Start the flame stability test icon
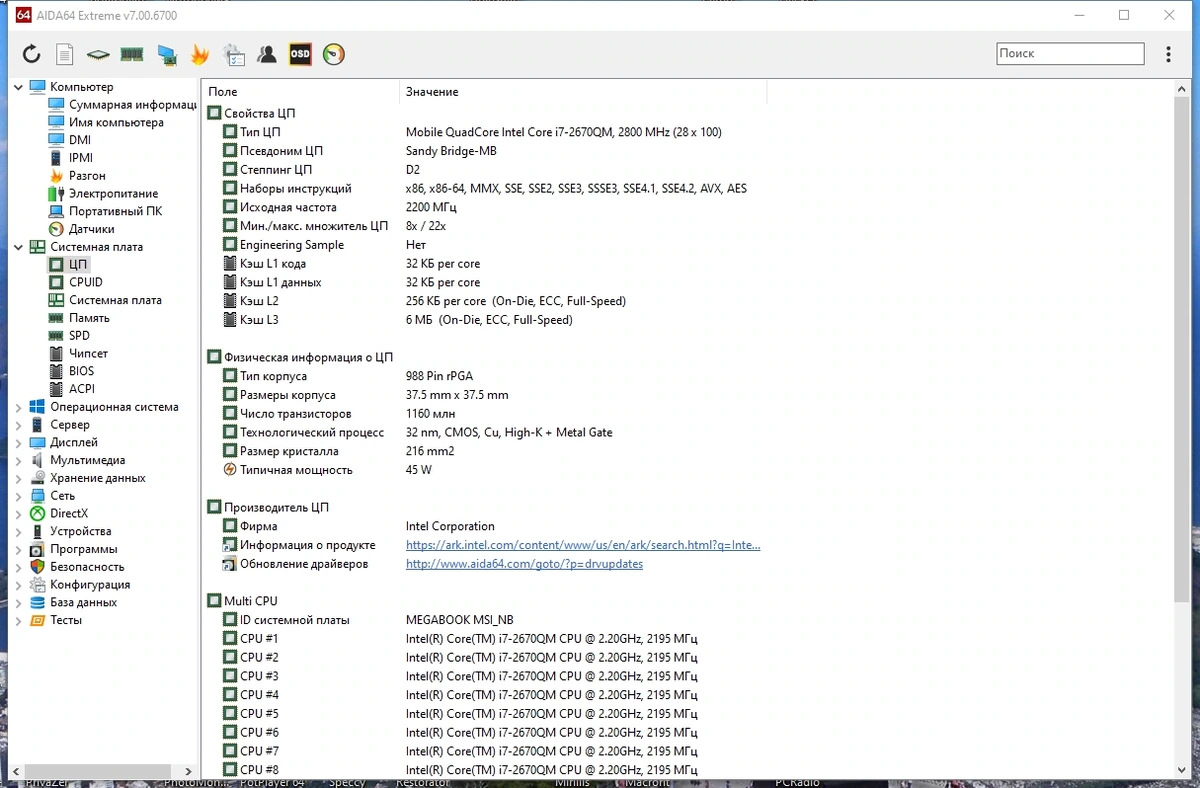The image size is (1200, 788). tap(200, 54)
